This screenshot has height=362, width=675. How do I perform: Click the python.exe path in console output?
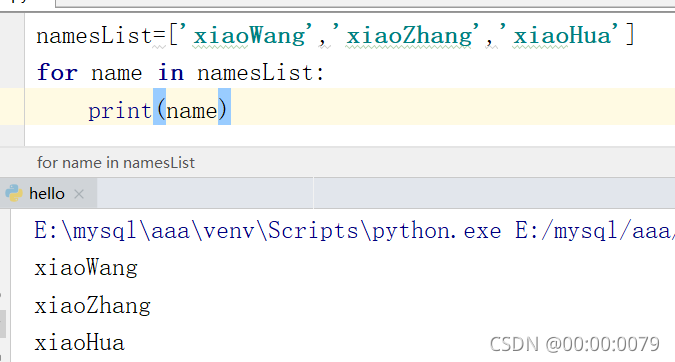tap(268, 231)
